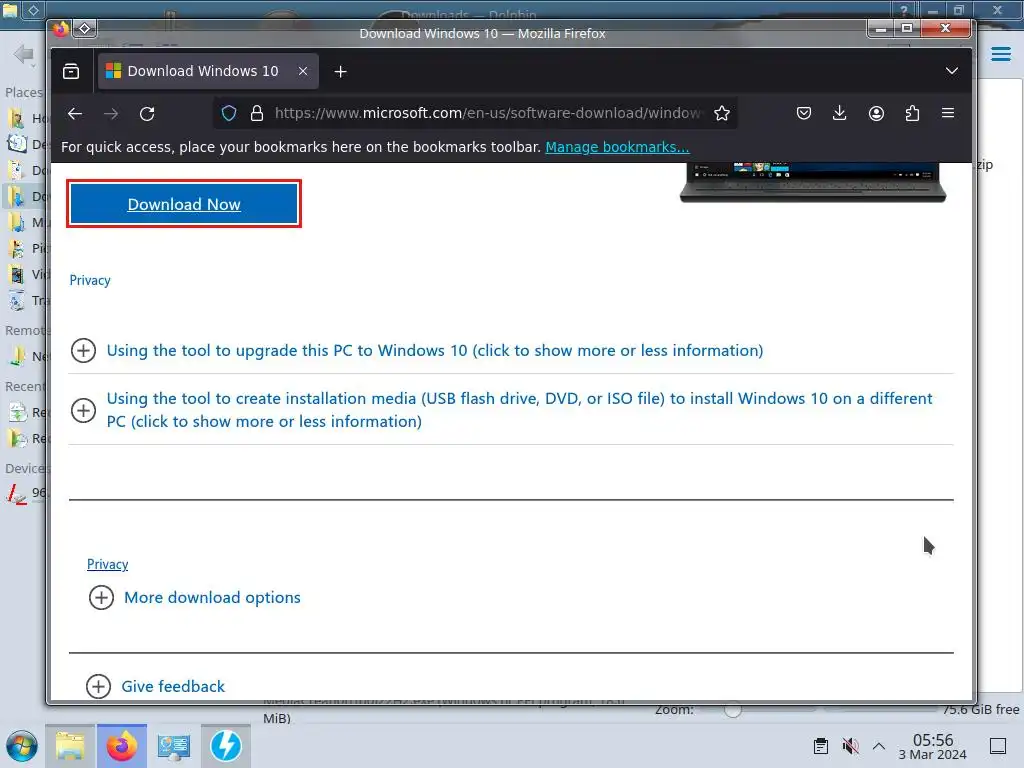Click laptop image on Microsoft page
1024x768 pixels.
point(813,183)
